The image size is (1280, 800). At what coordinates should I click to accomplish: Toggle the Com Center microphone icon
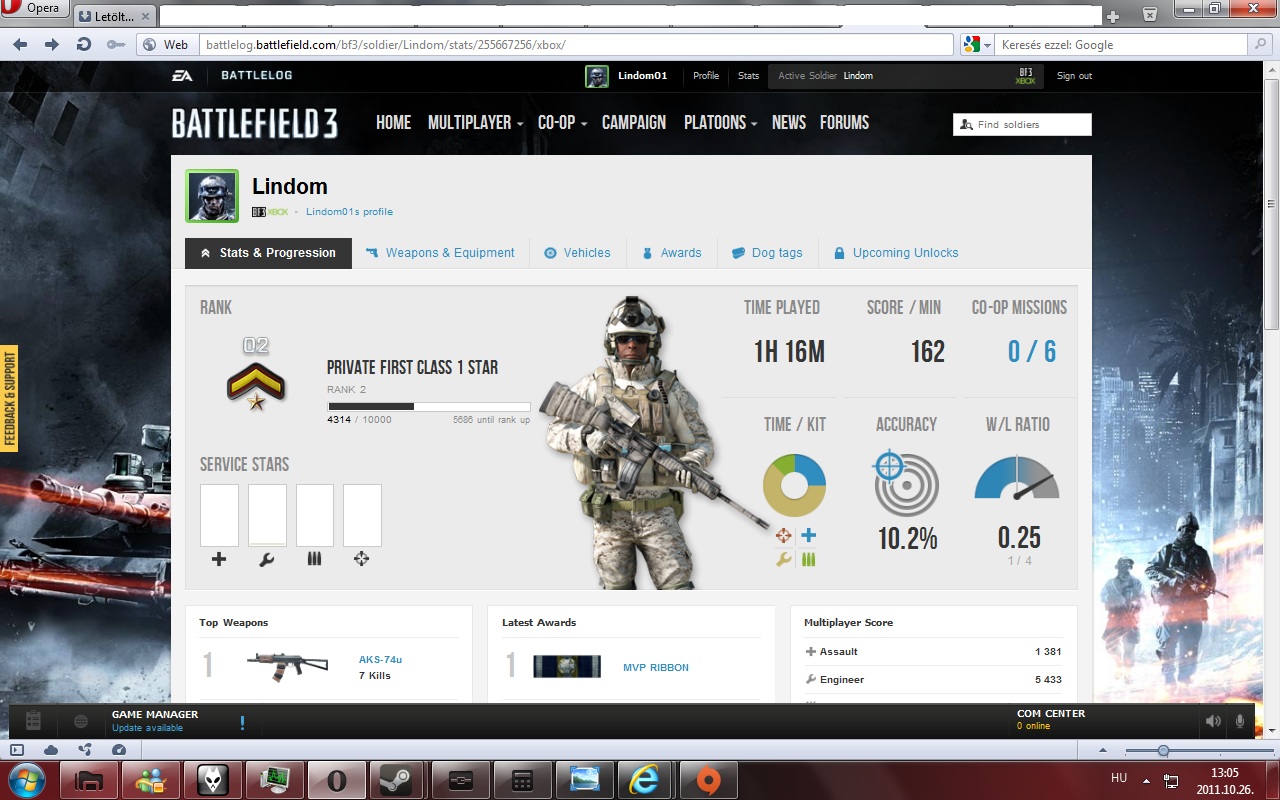point(1241,721)
